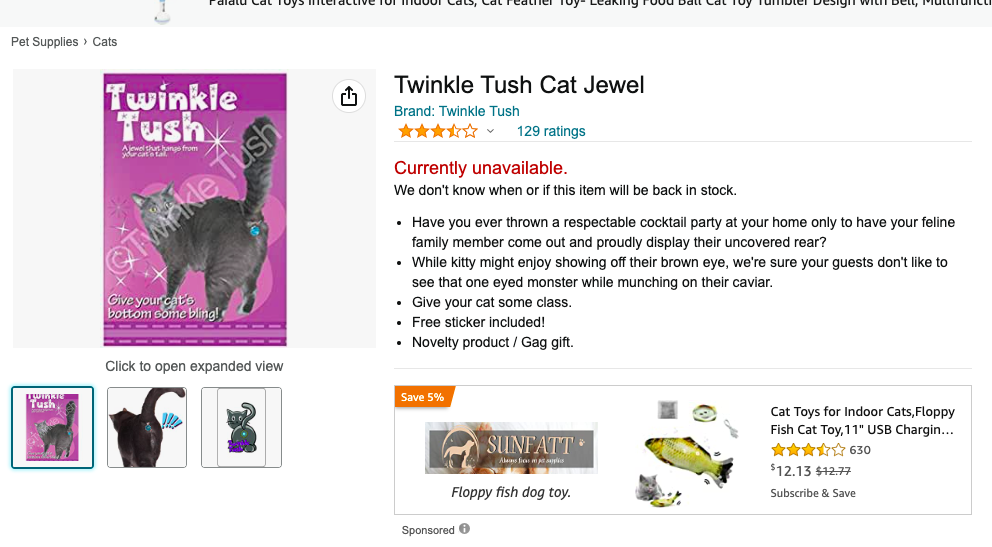This screenshot has height=547, width=992.
Task: Click the product image in top banner
Action: point(161,12)
